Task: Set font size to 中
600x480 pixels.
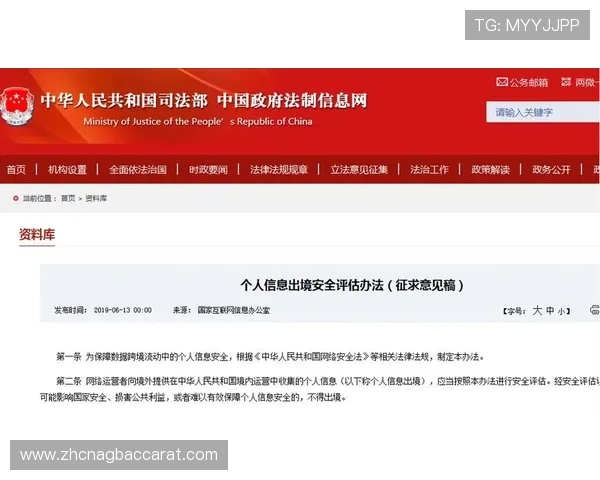Action: click(x=550, y=310)
